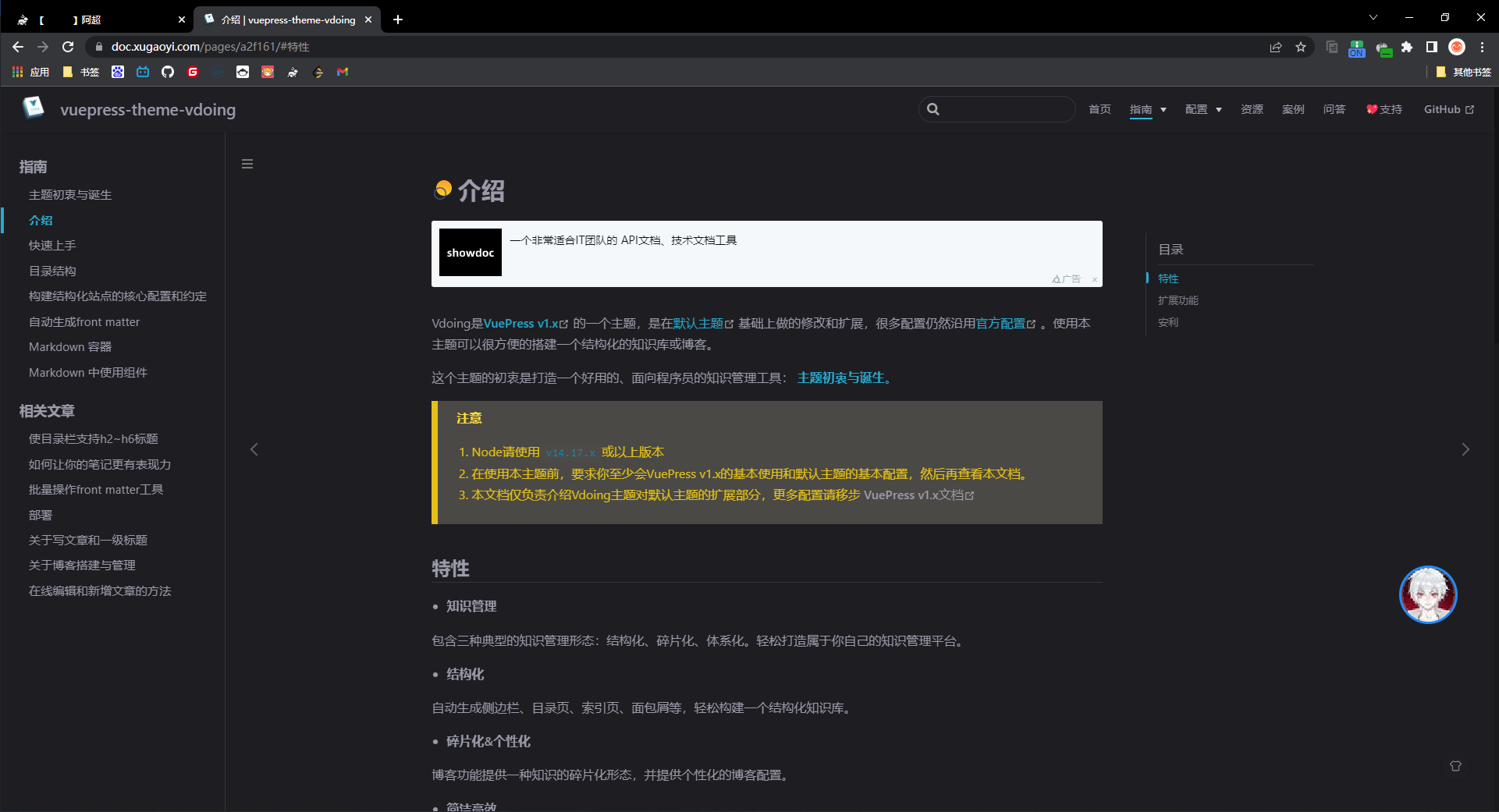Click the browser extensions puzzle icon

(1408, 47)
